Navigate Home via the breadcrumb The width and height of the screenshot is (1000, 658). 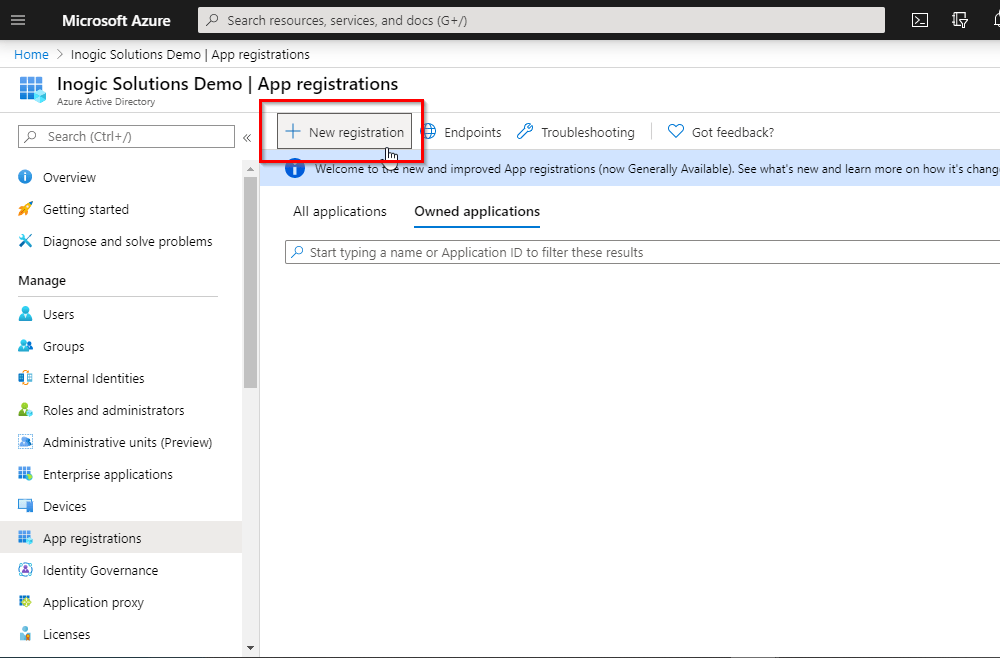[31, 54]
